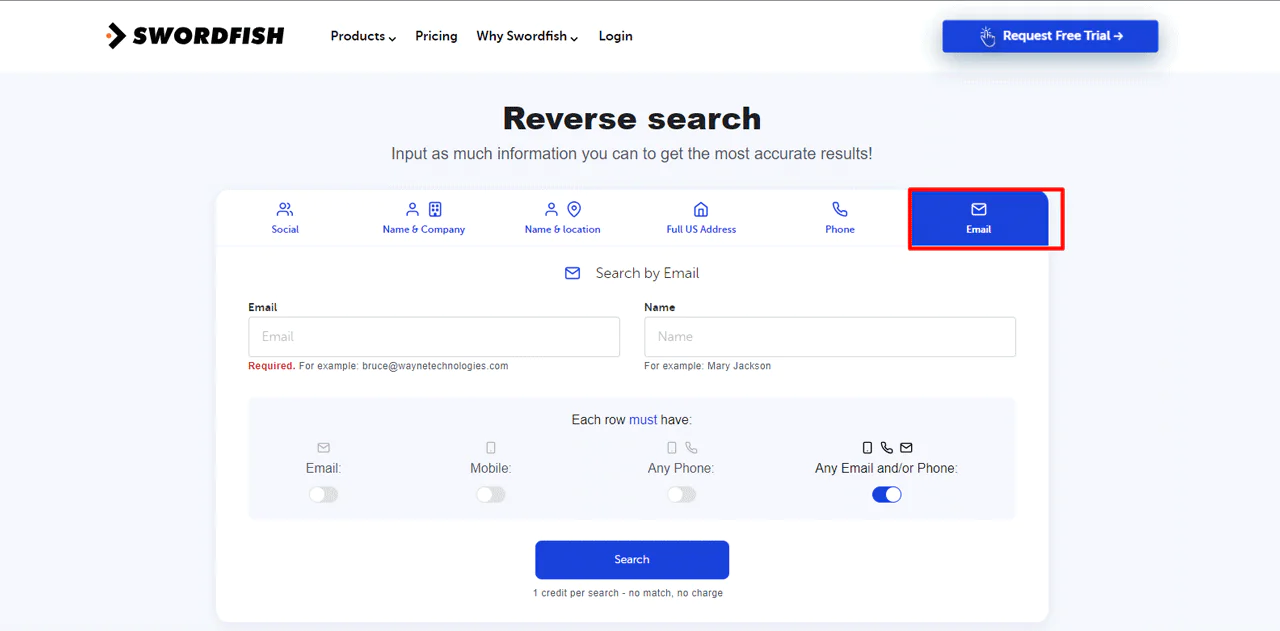Go to Login in navigation
The width and height of the screenshot is (1280, 631).
tap(615, 36)
